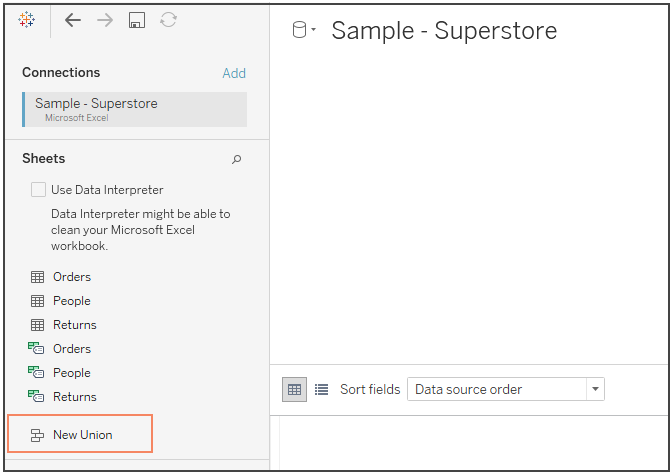Refresh the data source icon

[168, 20]
